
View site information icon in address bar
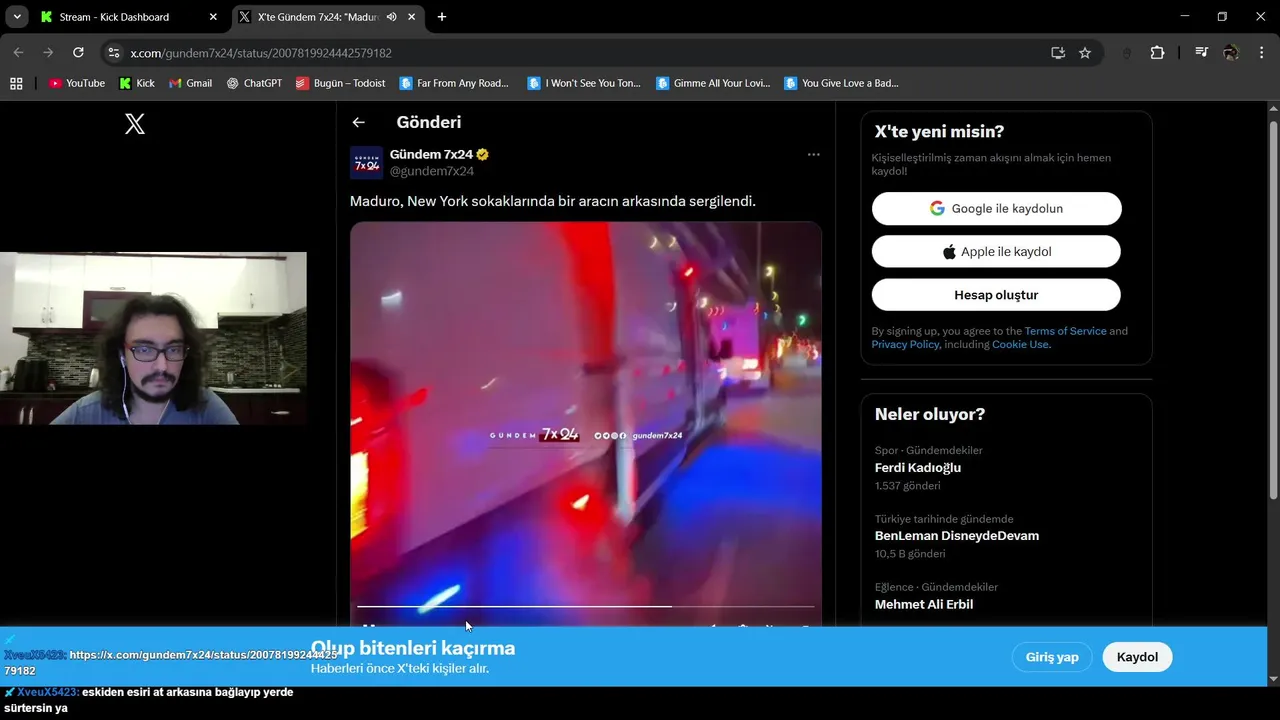pos(113,53)
